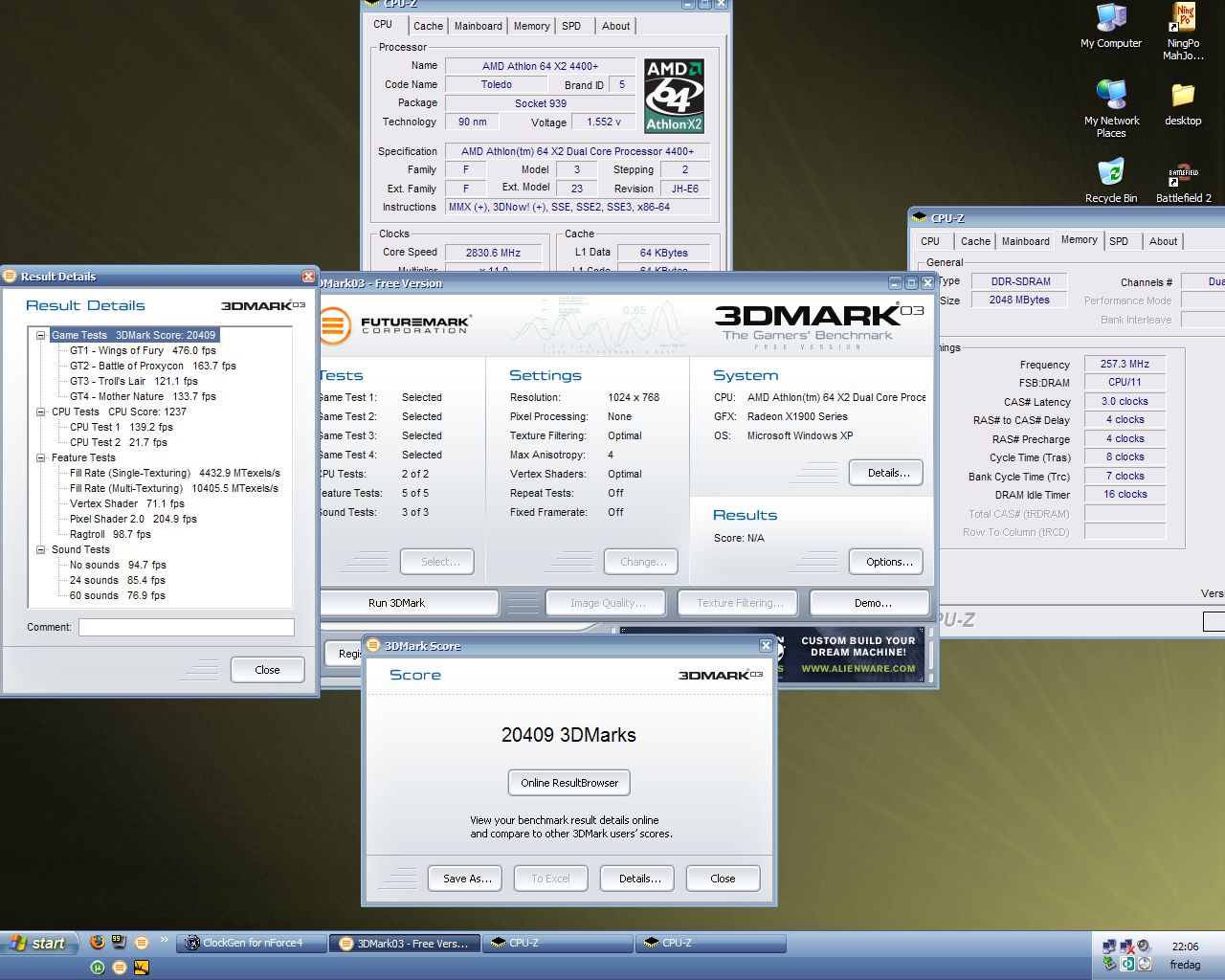Open Memory tab in CPU-Z processor window

(x=532, y=26)
